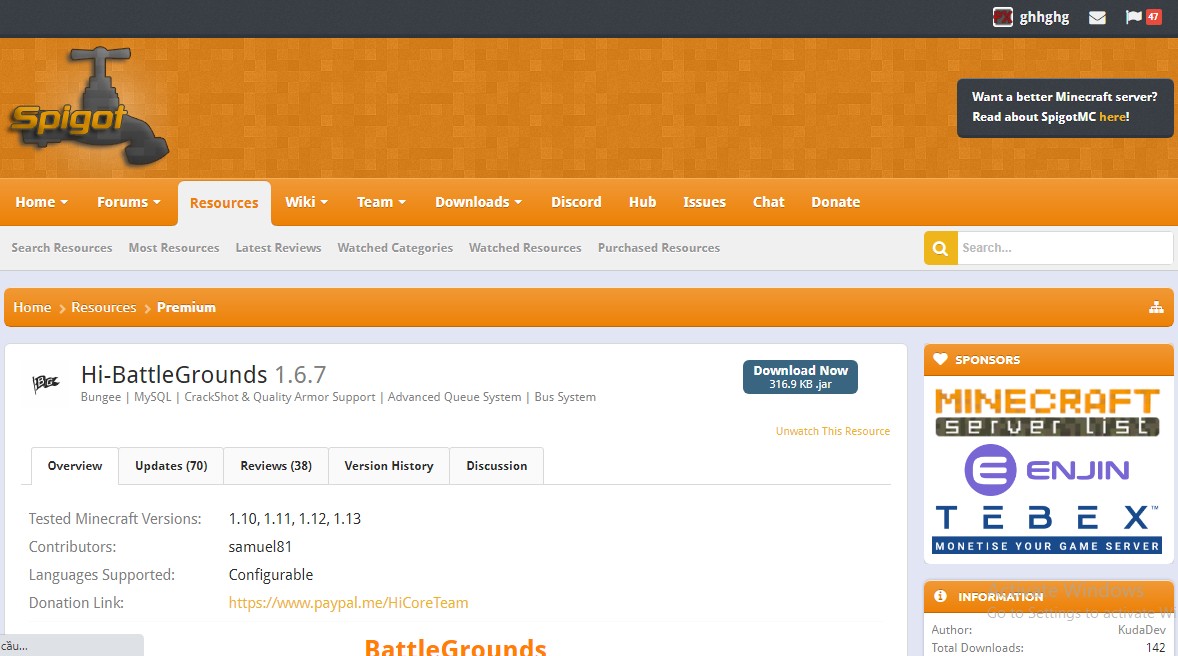
Task: Click the Total Downloads value 142
Action: pos(1155,648)
